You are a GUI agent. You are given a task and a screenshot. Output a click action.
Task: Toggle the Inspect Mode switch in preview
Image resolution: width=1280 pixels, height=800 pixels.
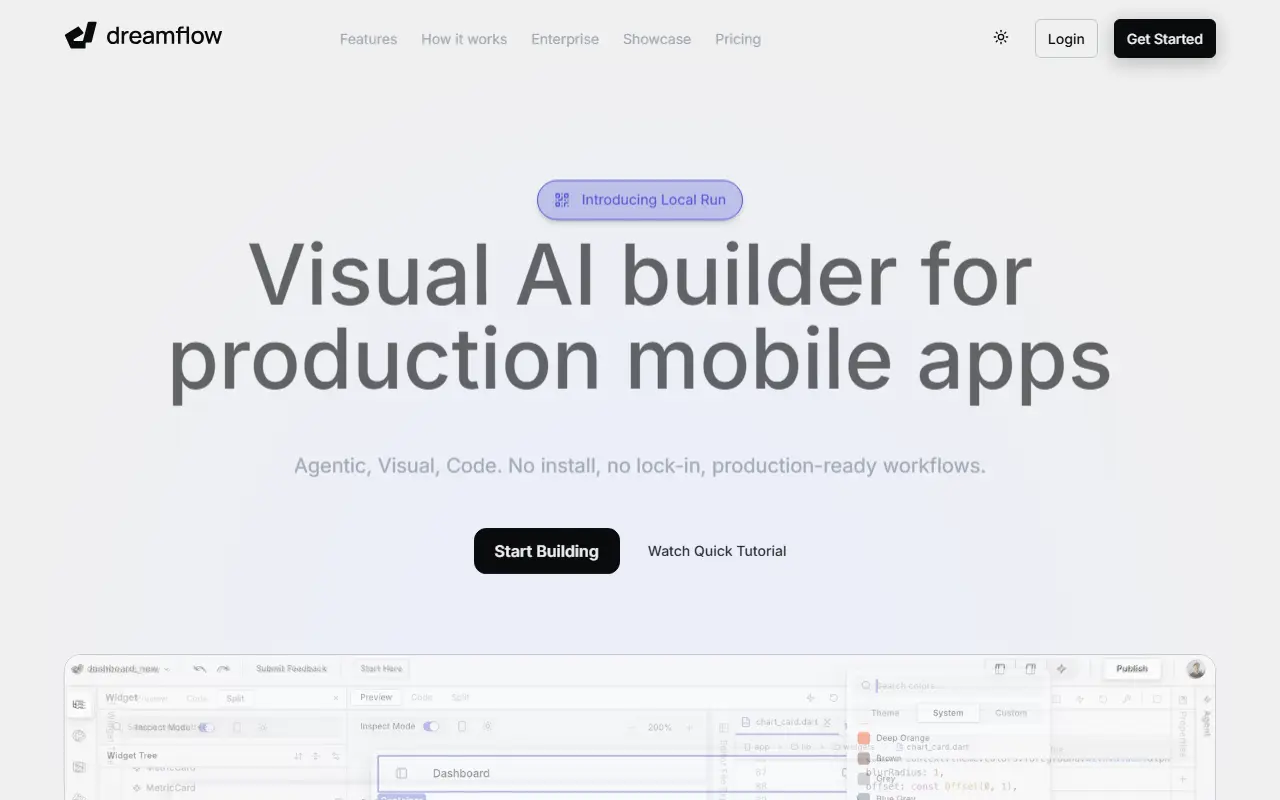431,726
